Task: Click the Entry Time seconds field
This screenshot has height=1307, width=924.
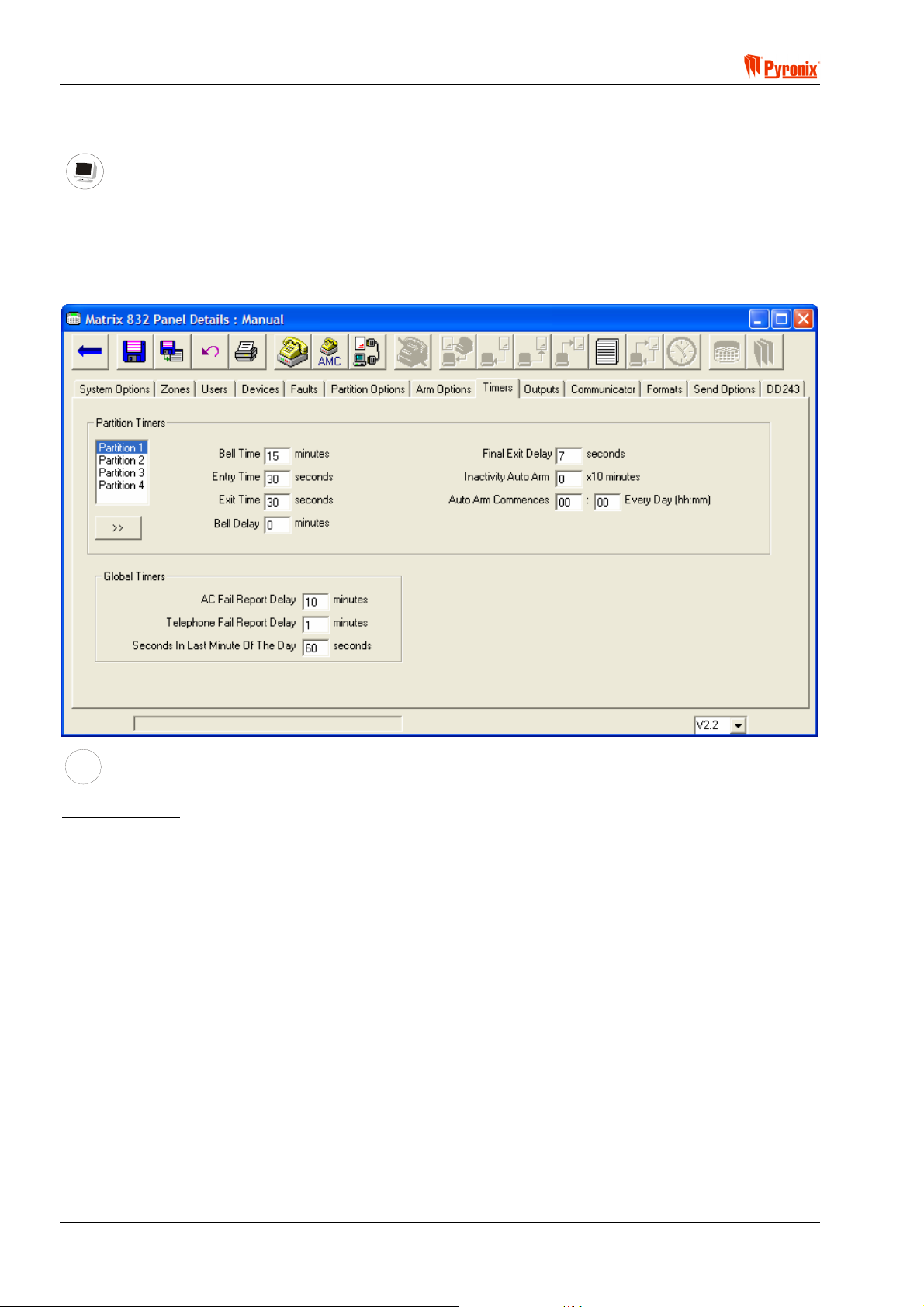Action: [x=277, y=479]
